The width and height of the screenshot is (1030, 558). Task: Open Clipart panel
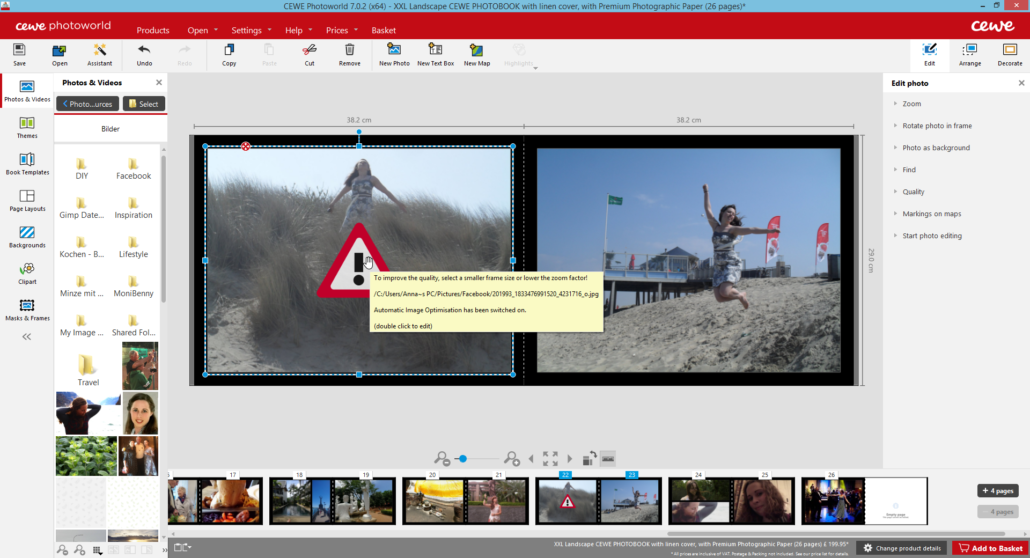click(27, 273)
